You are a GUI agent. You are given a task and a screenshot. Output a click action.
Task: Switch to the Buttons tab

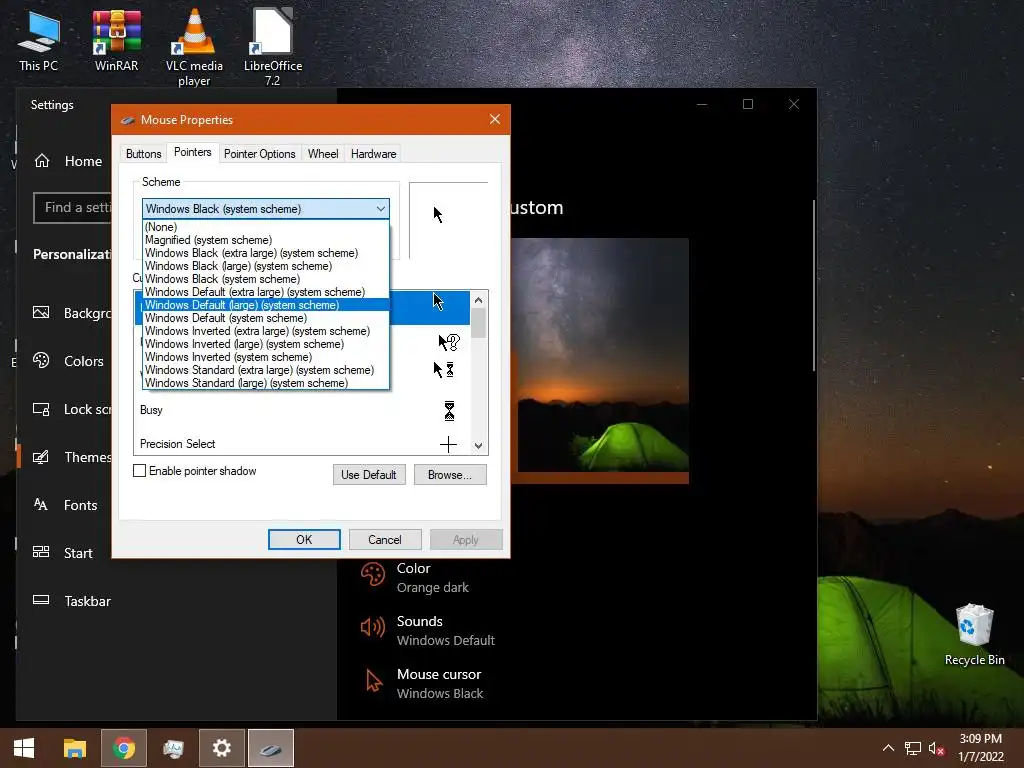point(143,153)
